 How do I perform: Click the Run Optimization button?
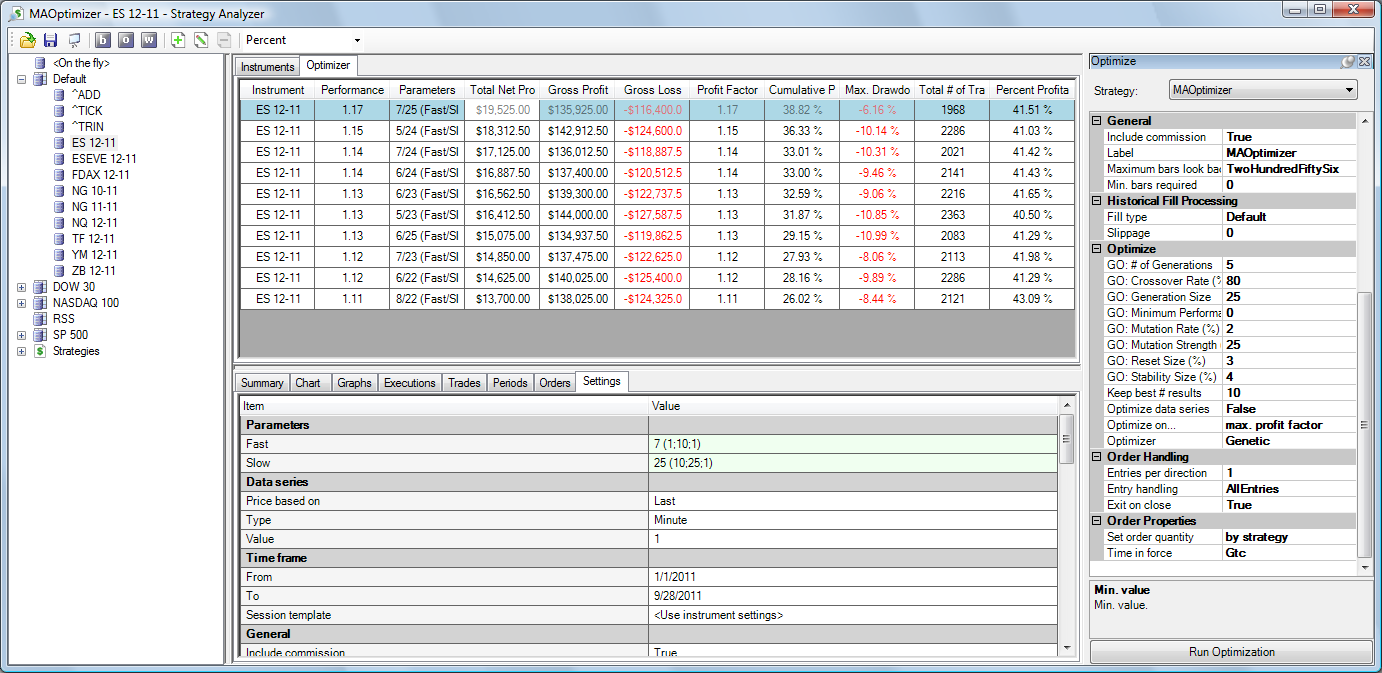1231,652
